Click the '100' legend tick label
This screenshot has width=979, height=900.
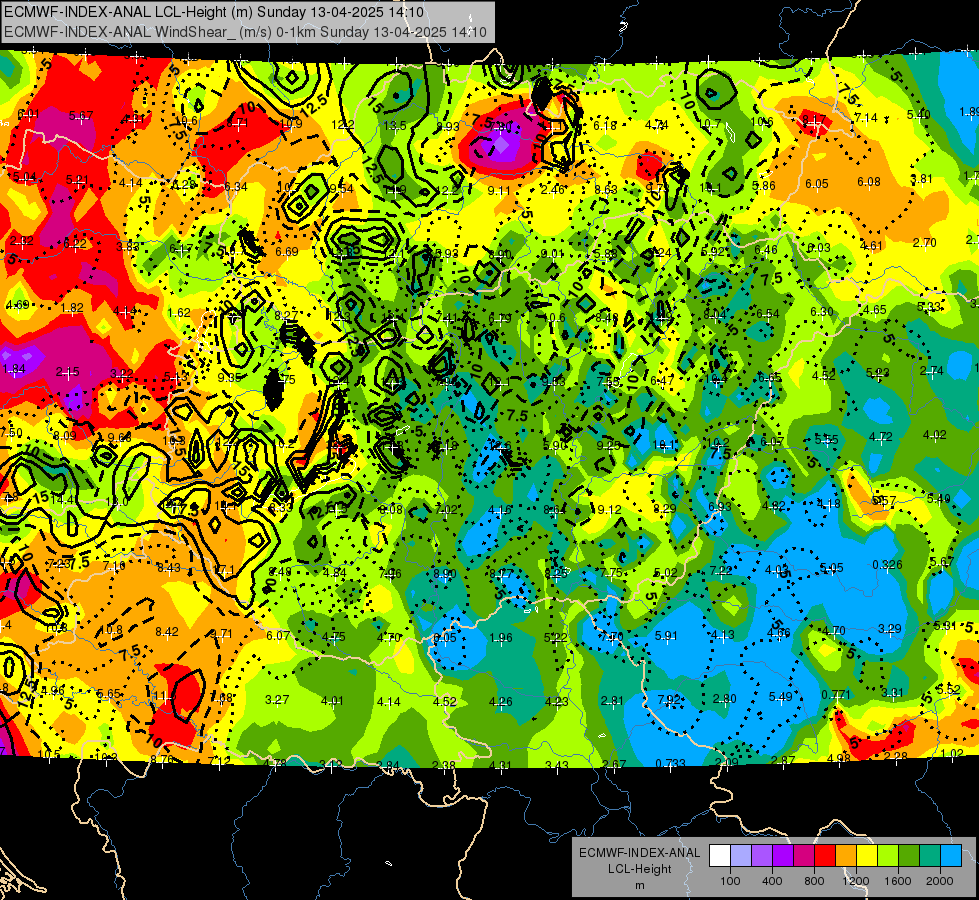(x=731, y=881)
